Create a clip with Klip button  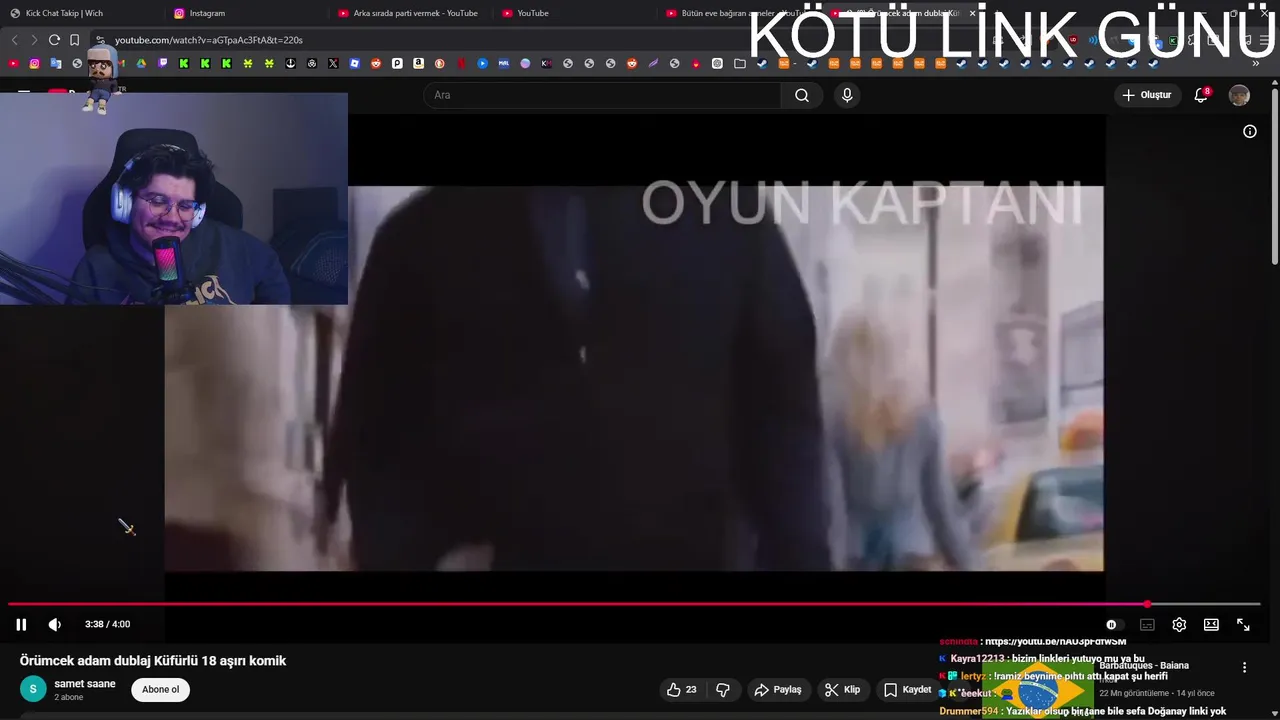point(842,689)
